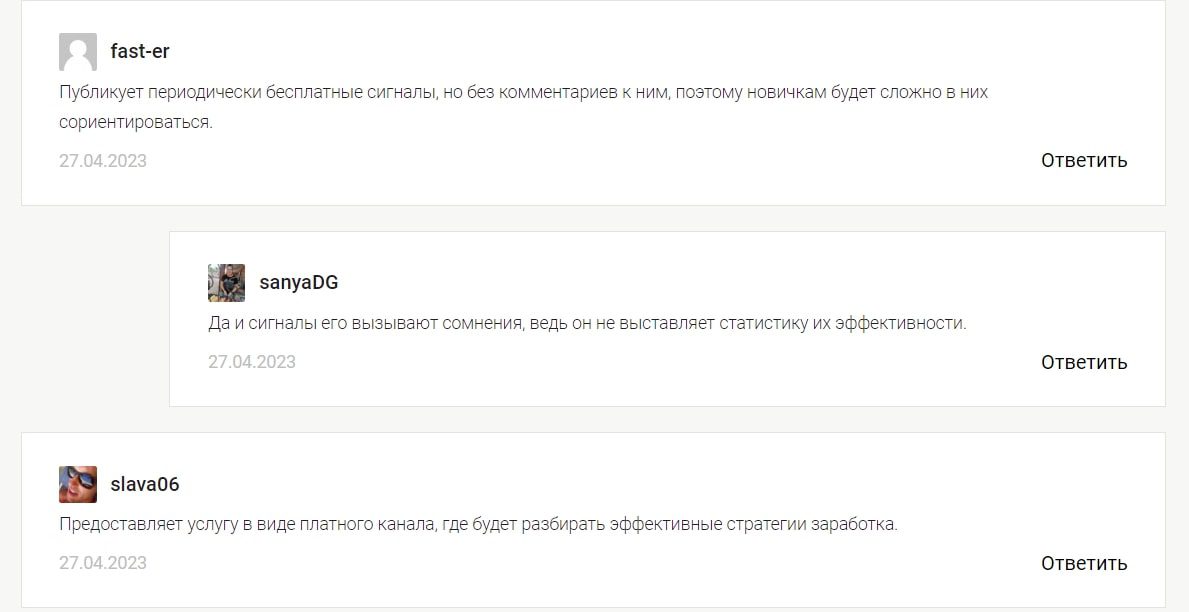Open the fast-er username link

(140, 52)
